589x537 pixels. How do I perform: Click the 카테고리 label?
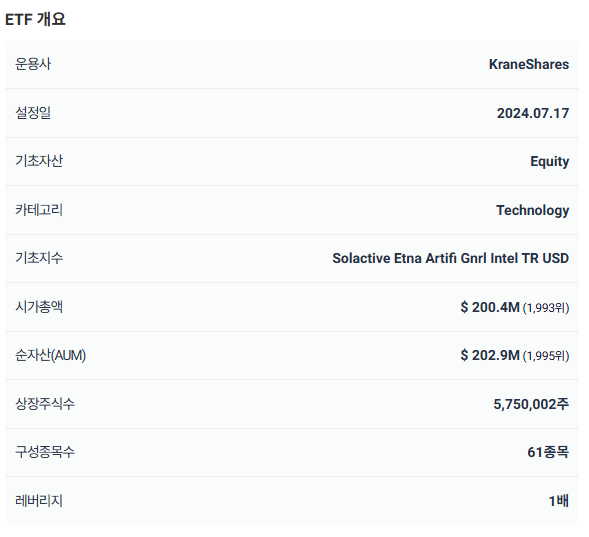(x=39, y=210)
